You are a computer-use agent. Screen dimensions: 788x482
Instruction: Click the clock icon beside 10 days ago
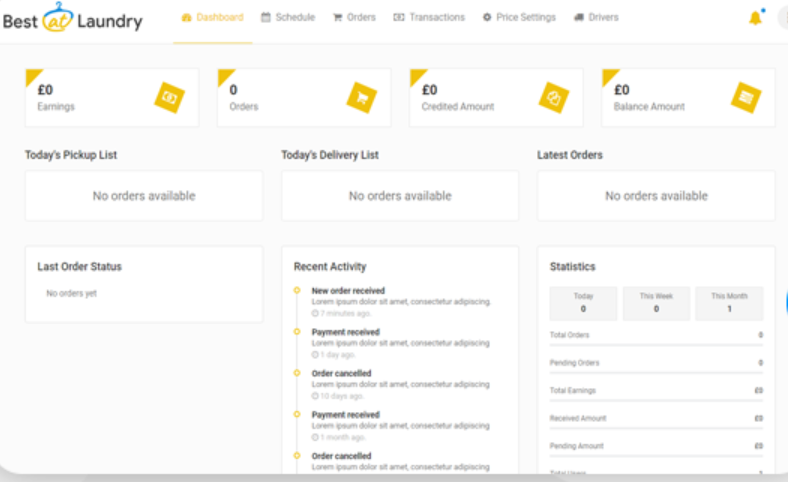pos(315,396)
